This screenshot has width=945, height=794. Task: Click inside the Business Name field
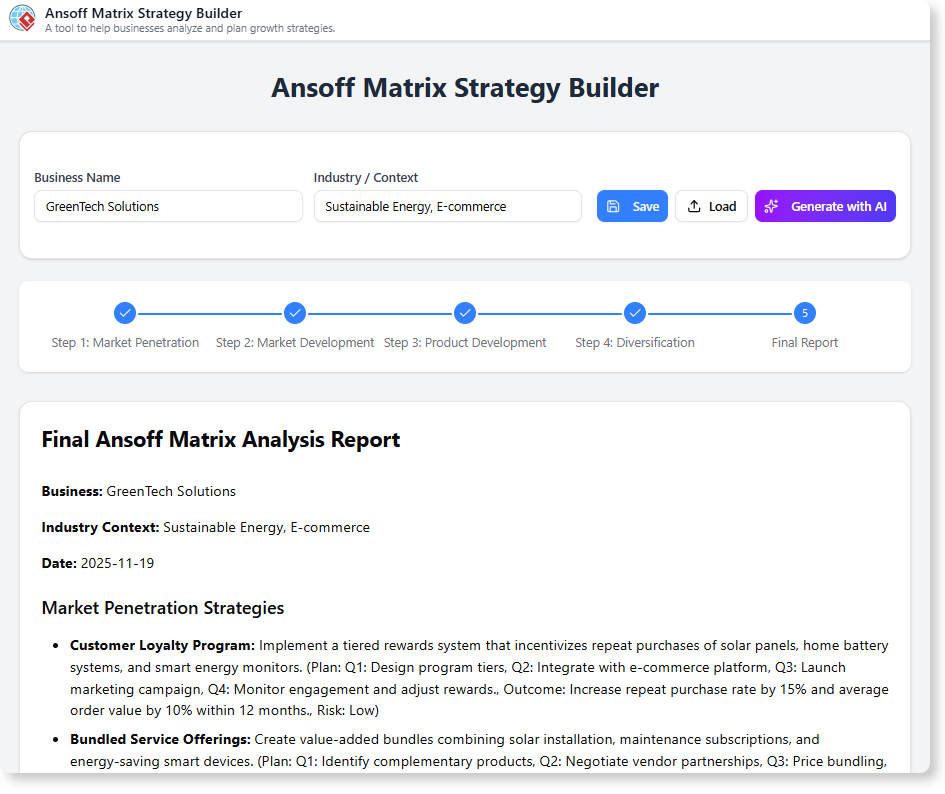click(168, 206)
